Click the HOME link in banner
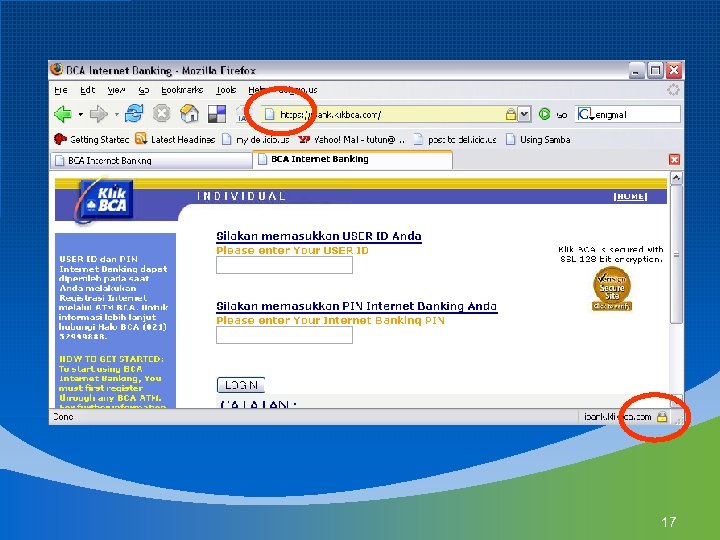Screen dimensions: 720x540 pos(630,197)
